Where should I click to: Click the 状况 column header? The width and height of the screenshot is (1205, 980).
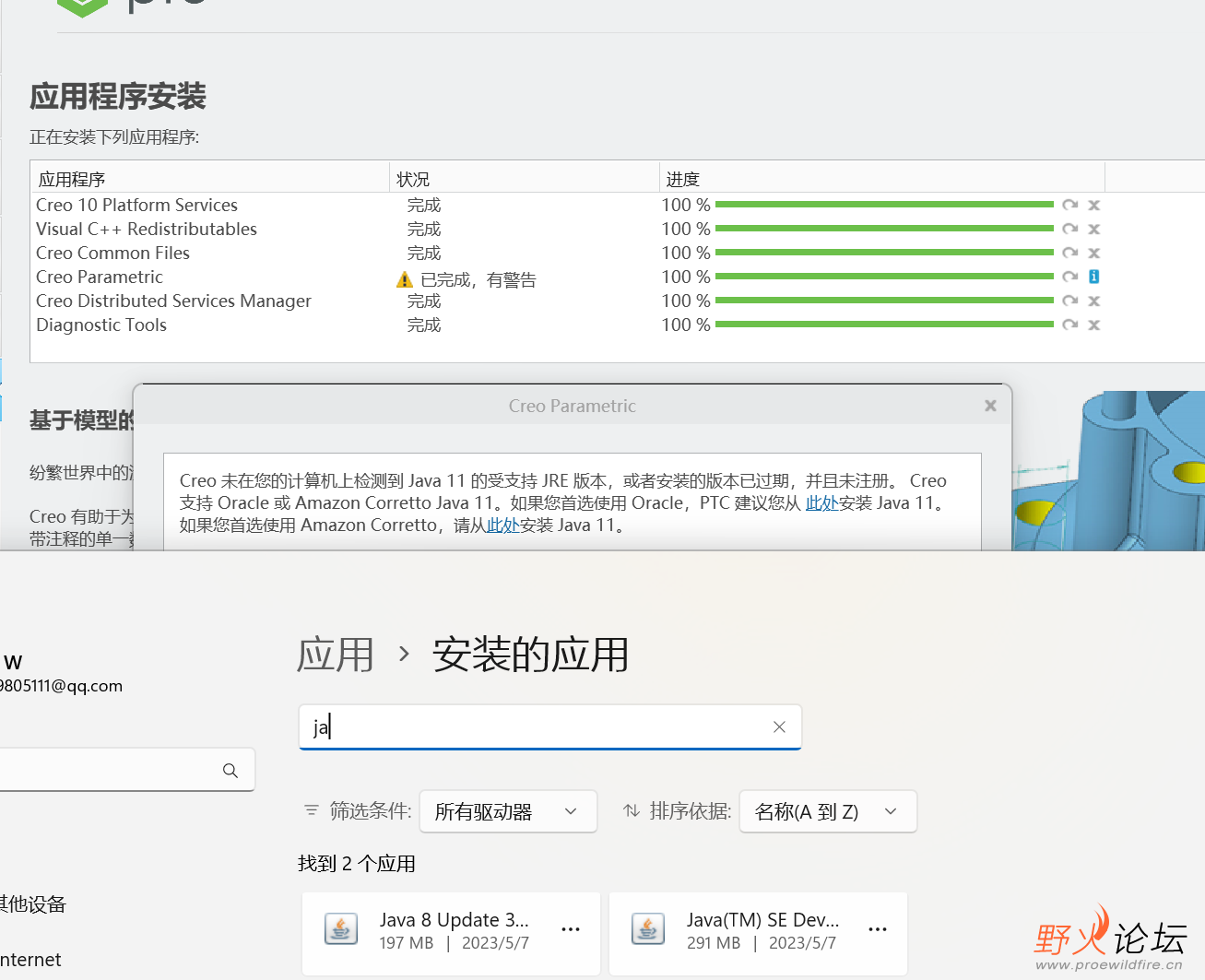click(525, 179)
